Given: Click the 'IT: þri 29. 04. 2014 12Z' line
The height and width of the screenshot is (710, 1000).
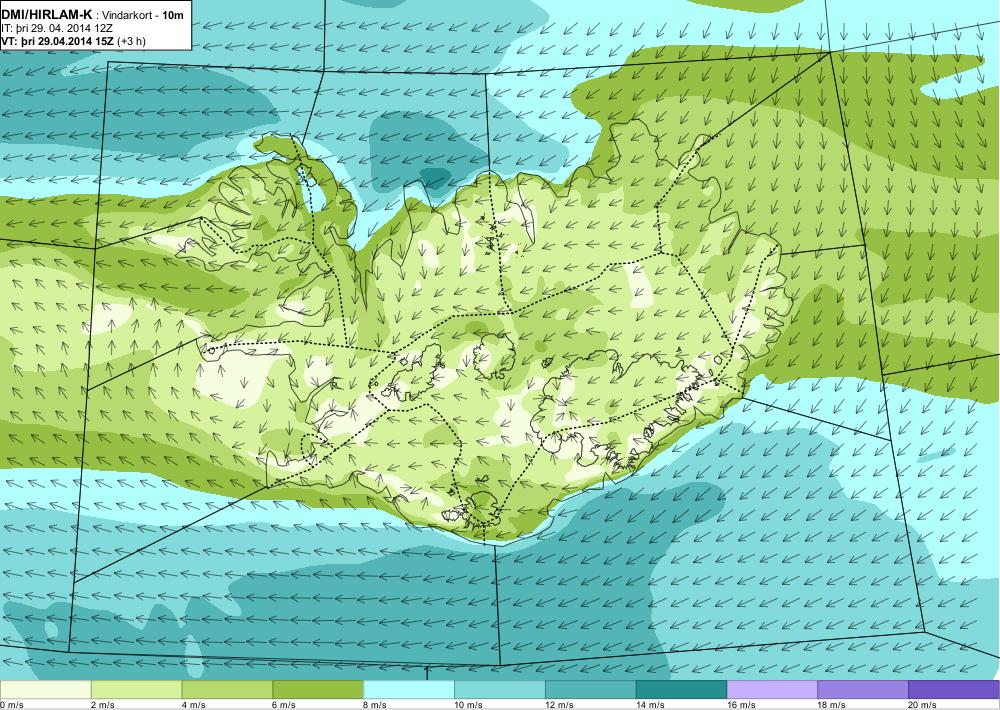Looking at the screenshot, I should coord(57,28).
